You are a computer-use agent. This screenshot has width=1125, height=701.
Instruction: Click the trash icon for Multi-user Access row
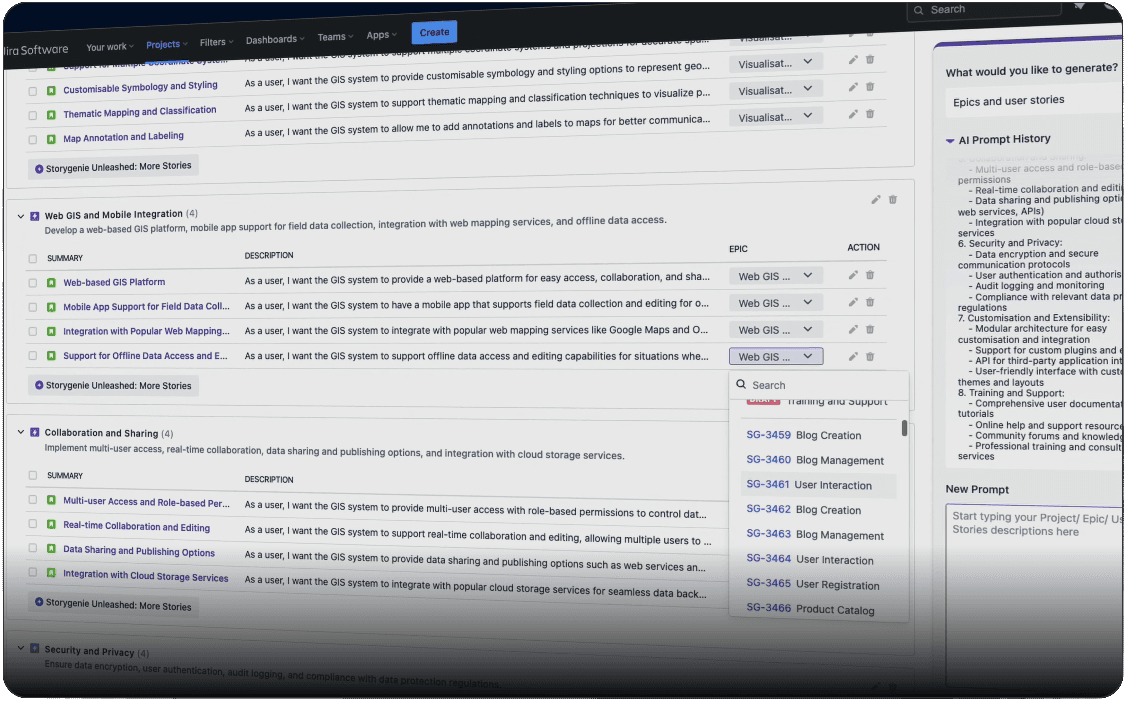(x=869, y=502)
